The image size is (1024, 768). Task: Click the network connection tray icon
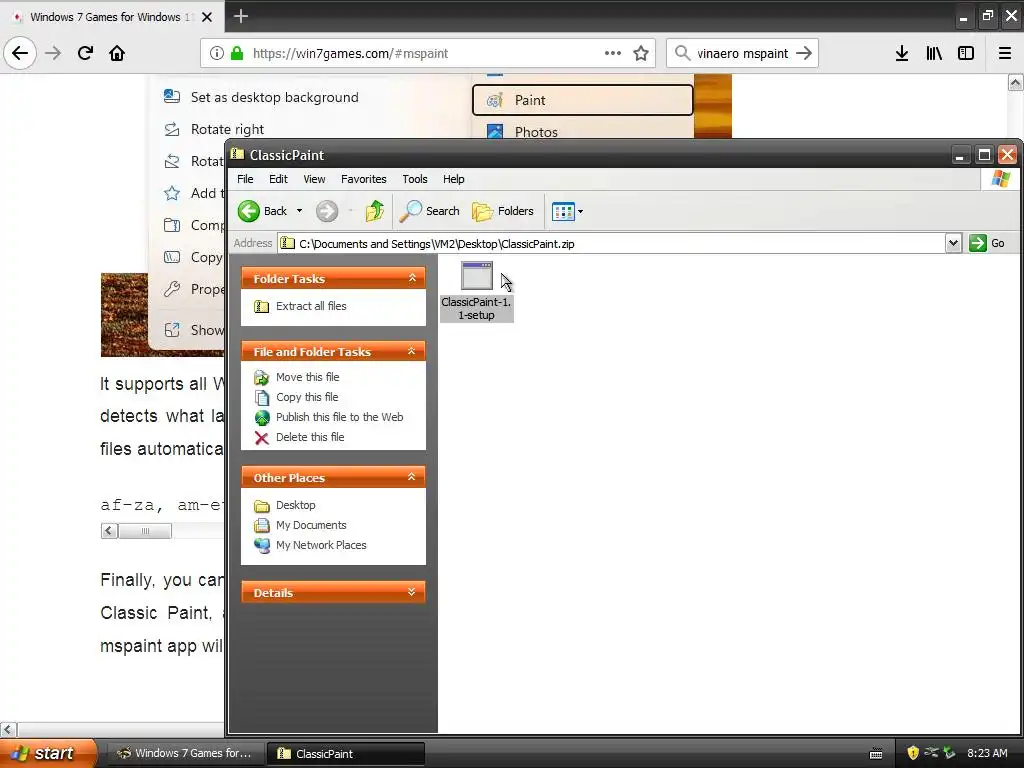(931, 753)
